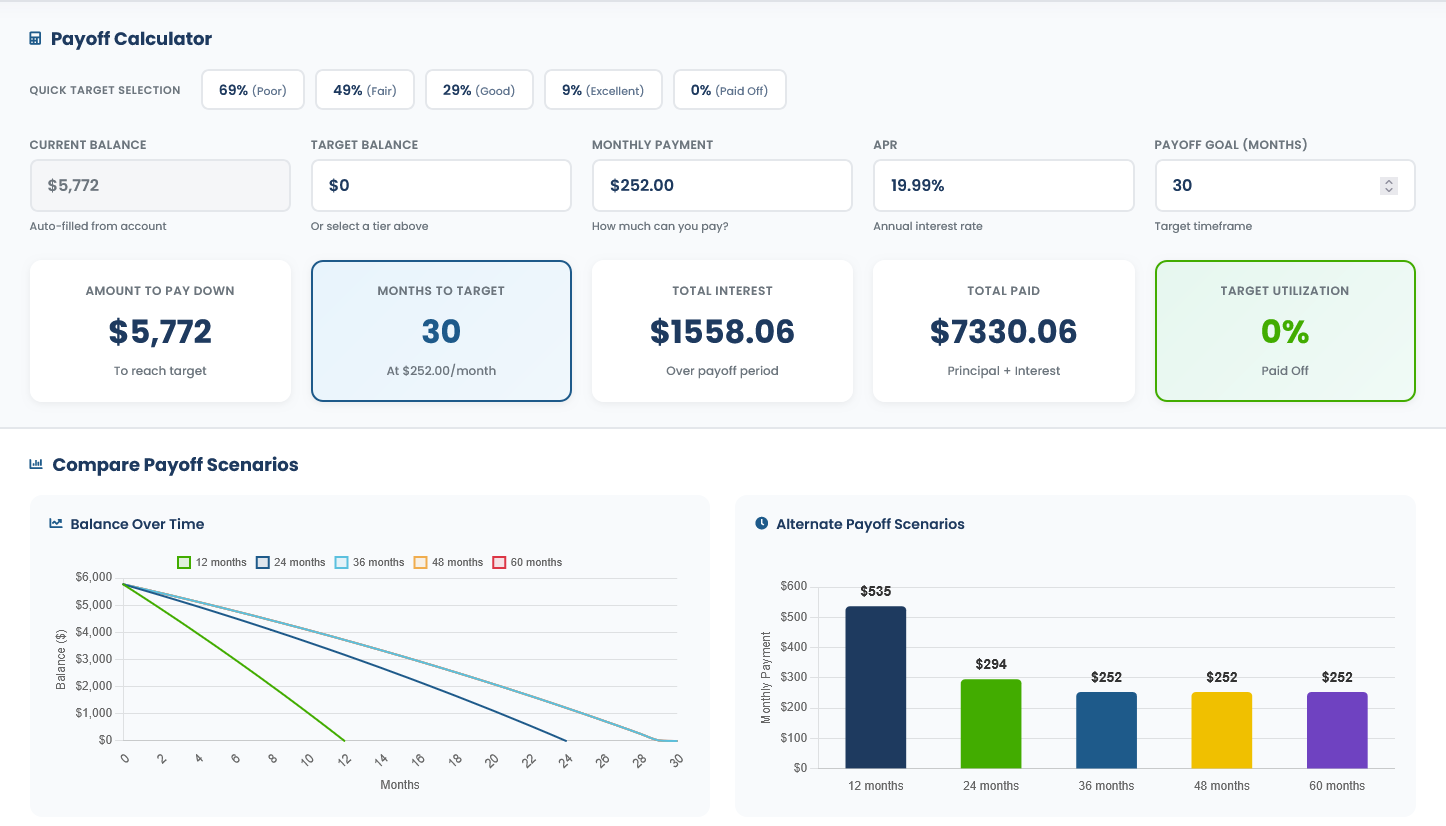Click the Target Utilization summary card
Screen dimensions: 1446x826
[1284, 330]
